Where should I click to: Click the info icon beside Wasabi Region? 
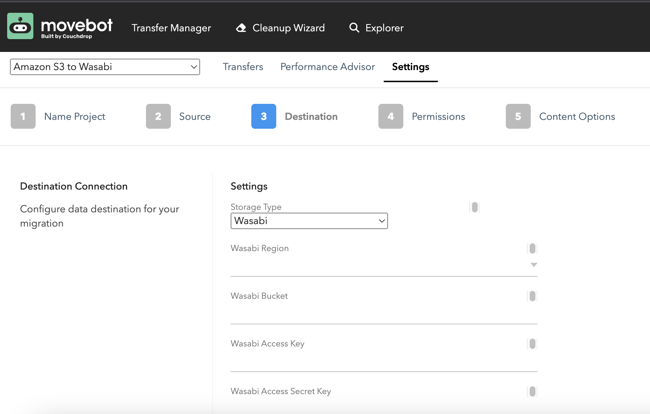coord(532,248)
